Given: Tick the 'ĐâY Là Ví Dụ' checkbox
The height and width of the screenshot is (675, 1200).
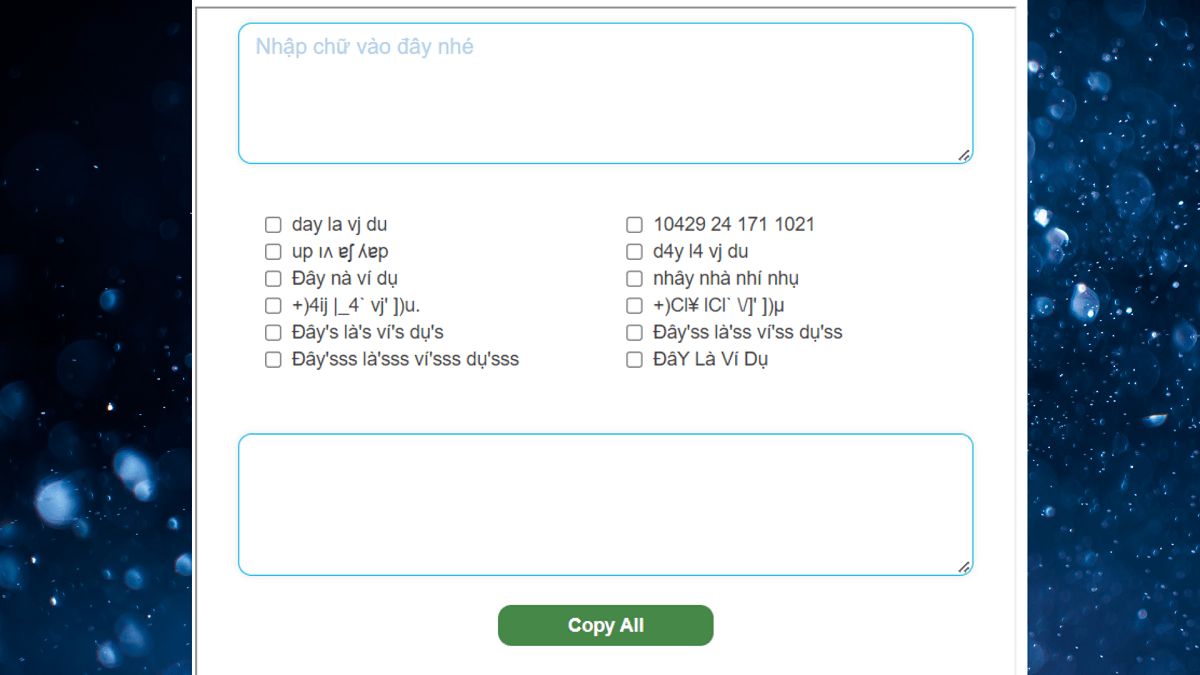Looking at the screenshot, I should pos(634,360).
